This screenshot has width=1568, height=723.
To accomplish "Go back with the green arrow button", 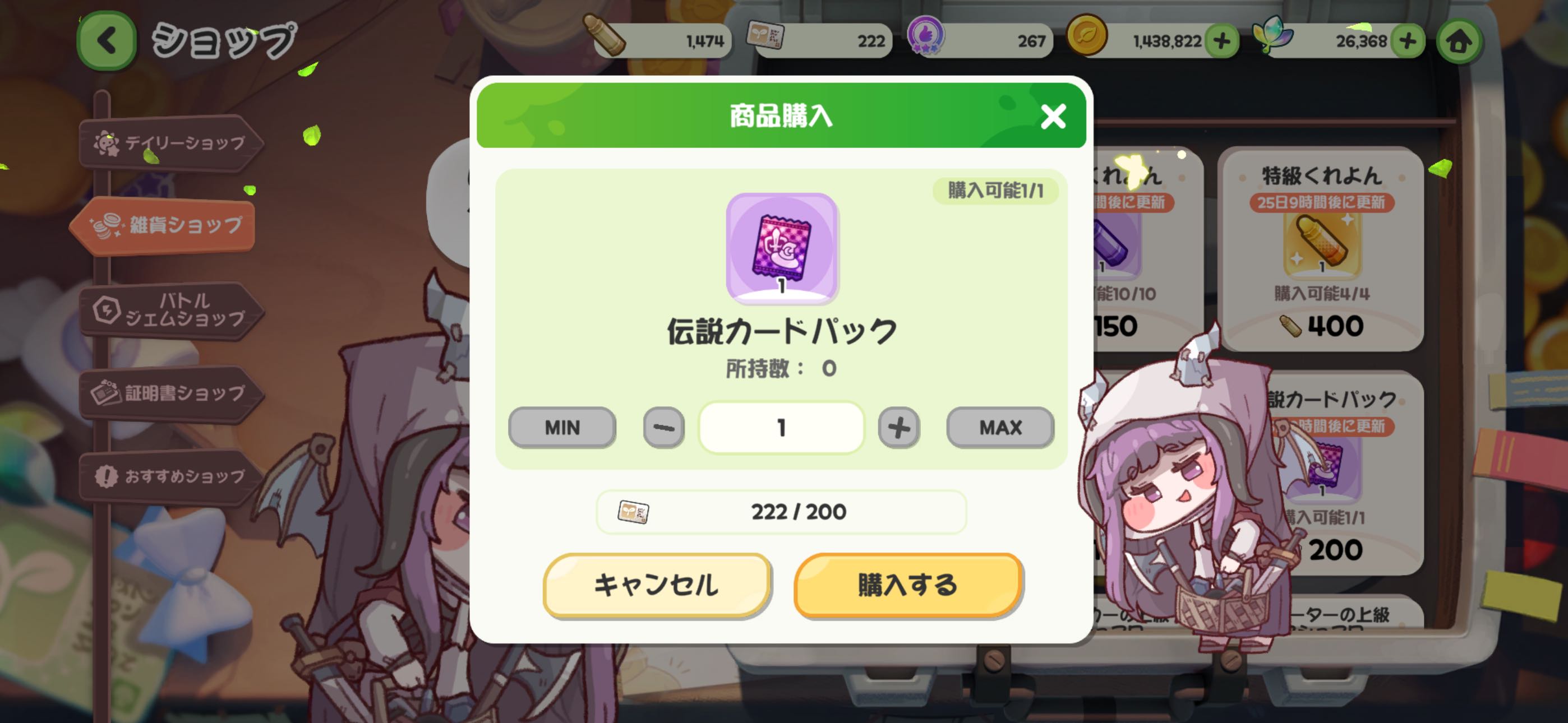I will click(107, 41).
